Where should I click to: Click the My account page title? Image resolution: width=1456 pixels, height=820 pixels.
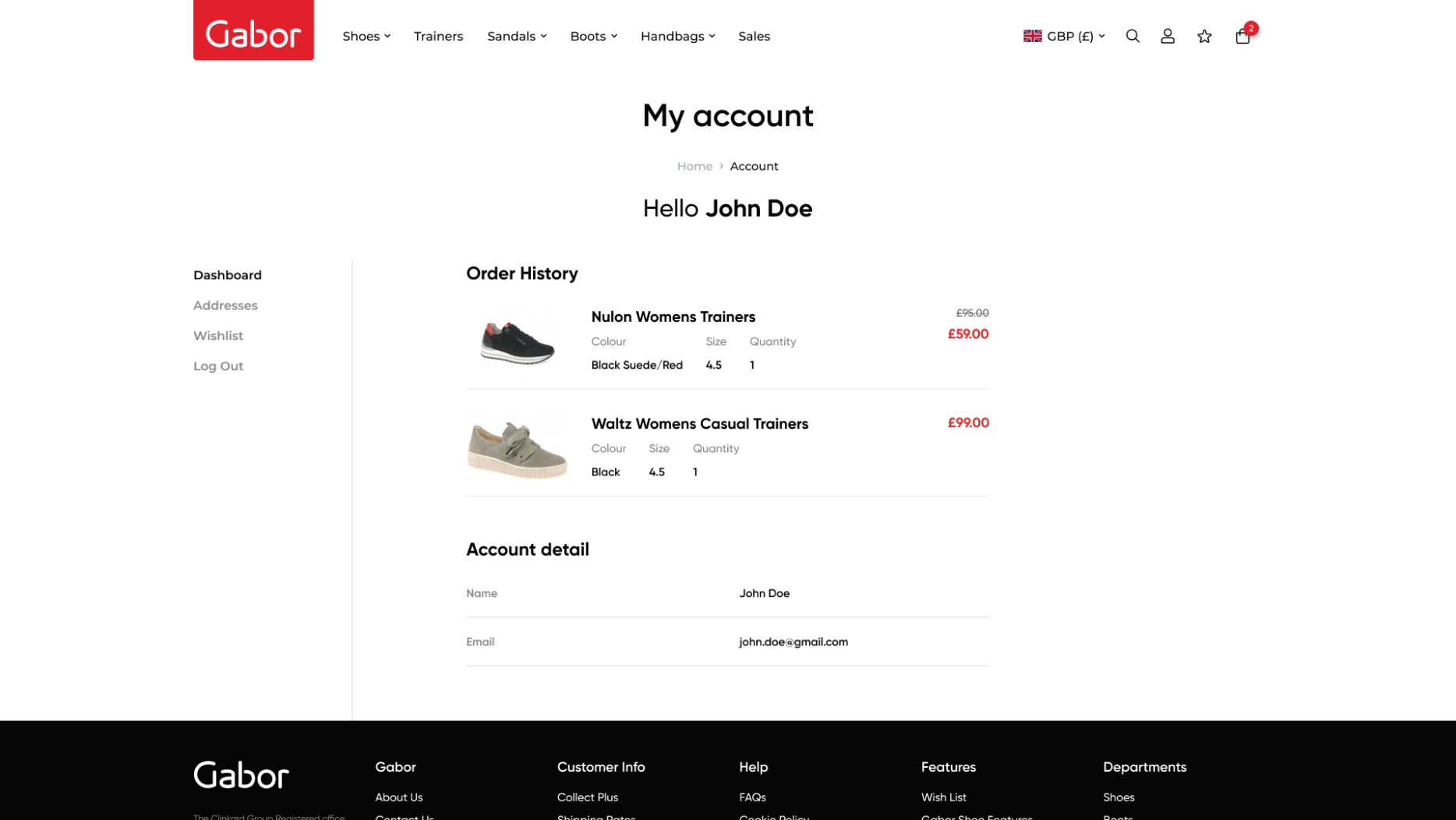(727, 115)
